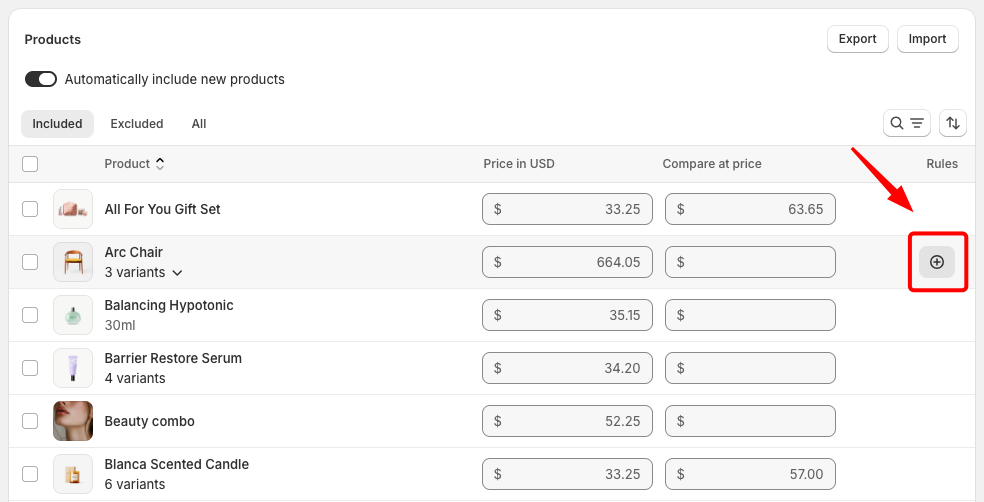The image size is (984, 502).
Task: Expand Arc Chair 3 variants
Action: point(144,272)
